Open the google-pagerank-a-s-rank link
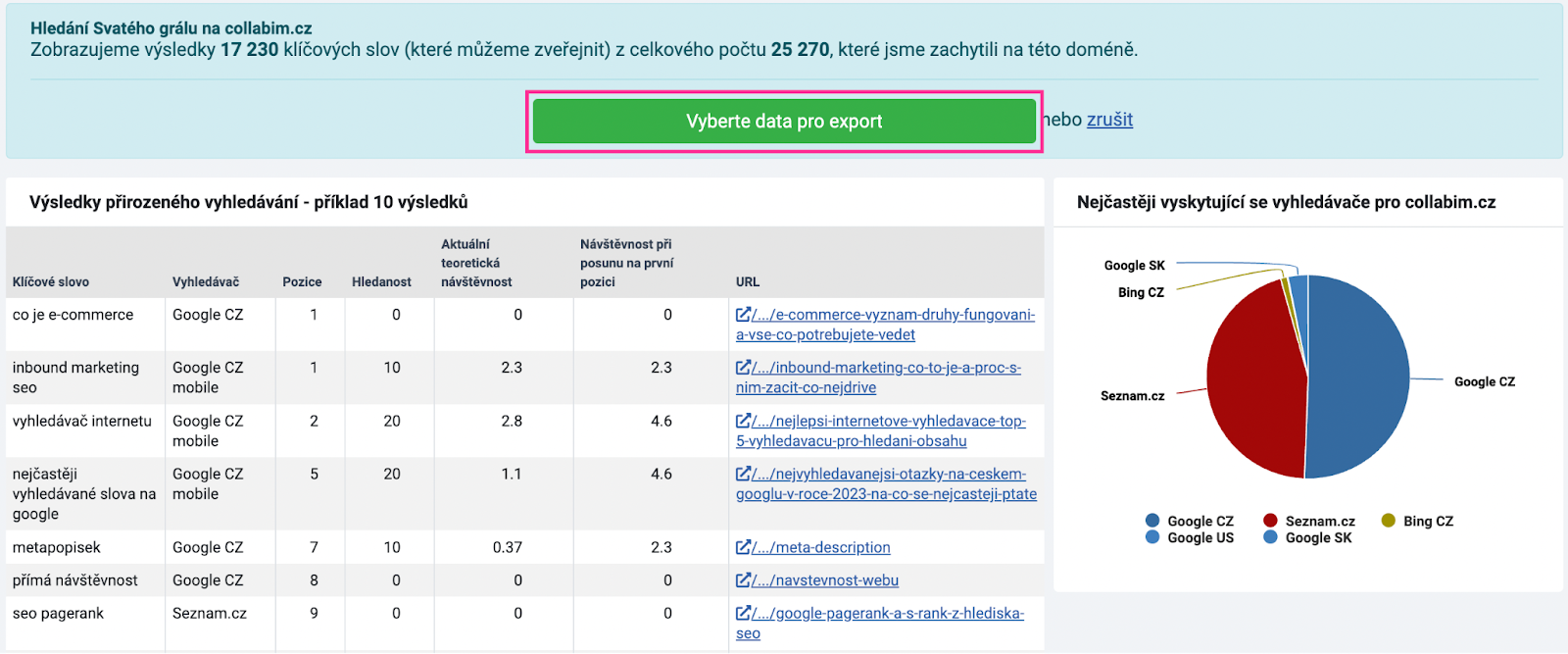1568x654 pixels. pos(880,623)
